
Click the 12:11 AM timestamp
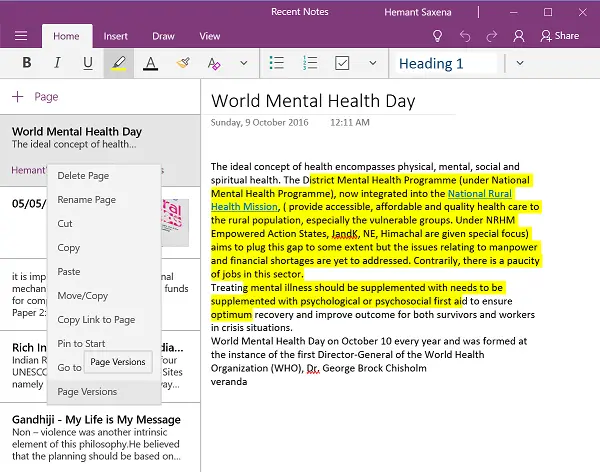[x=350, y=122]
